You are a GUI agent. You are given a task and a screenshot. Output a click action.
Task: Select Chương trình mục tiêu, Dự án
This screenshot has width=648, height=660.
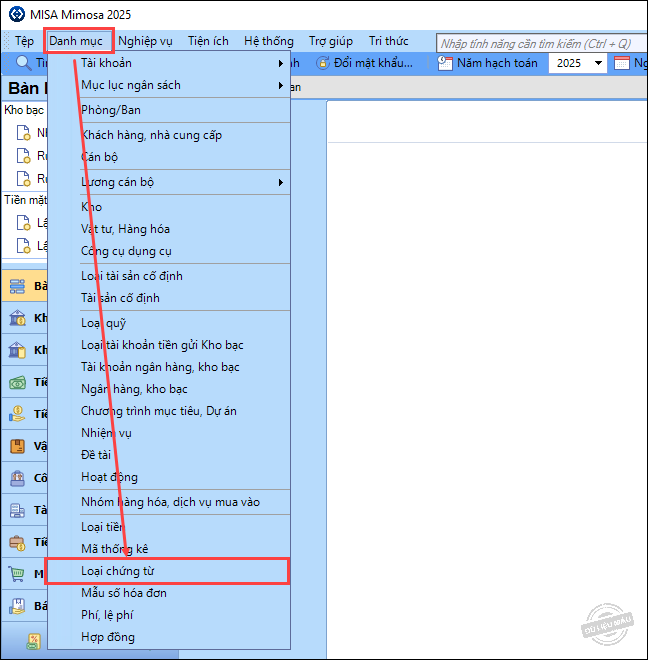[x=169, y=411]
